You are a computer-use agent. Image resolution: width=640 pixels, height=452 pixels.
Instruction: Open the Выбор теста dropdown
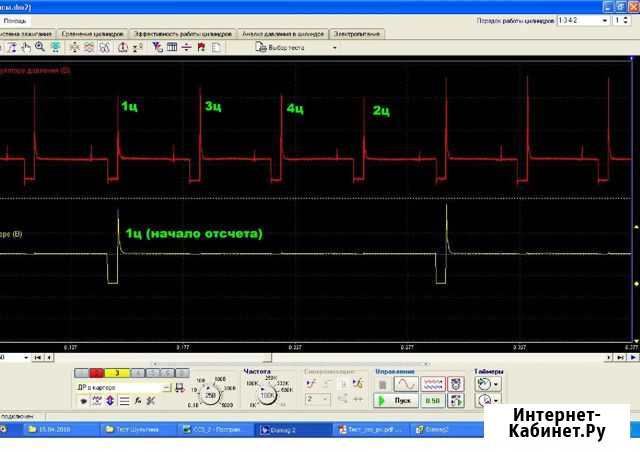click(296, 48)
